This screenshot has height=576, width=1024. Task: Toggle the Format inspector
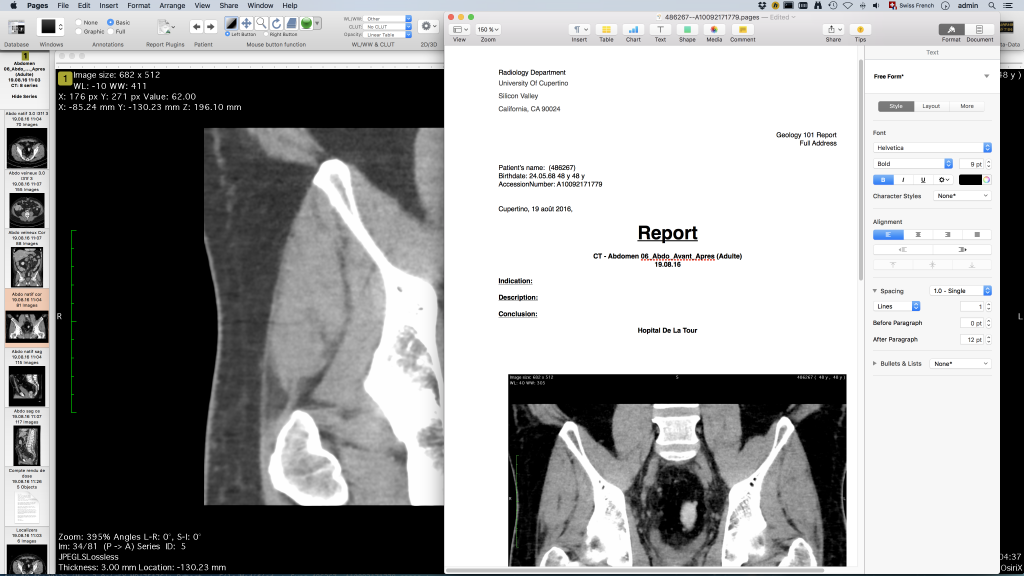click(x=951, y=29)
